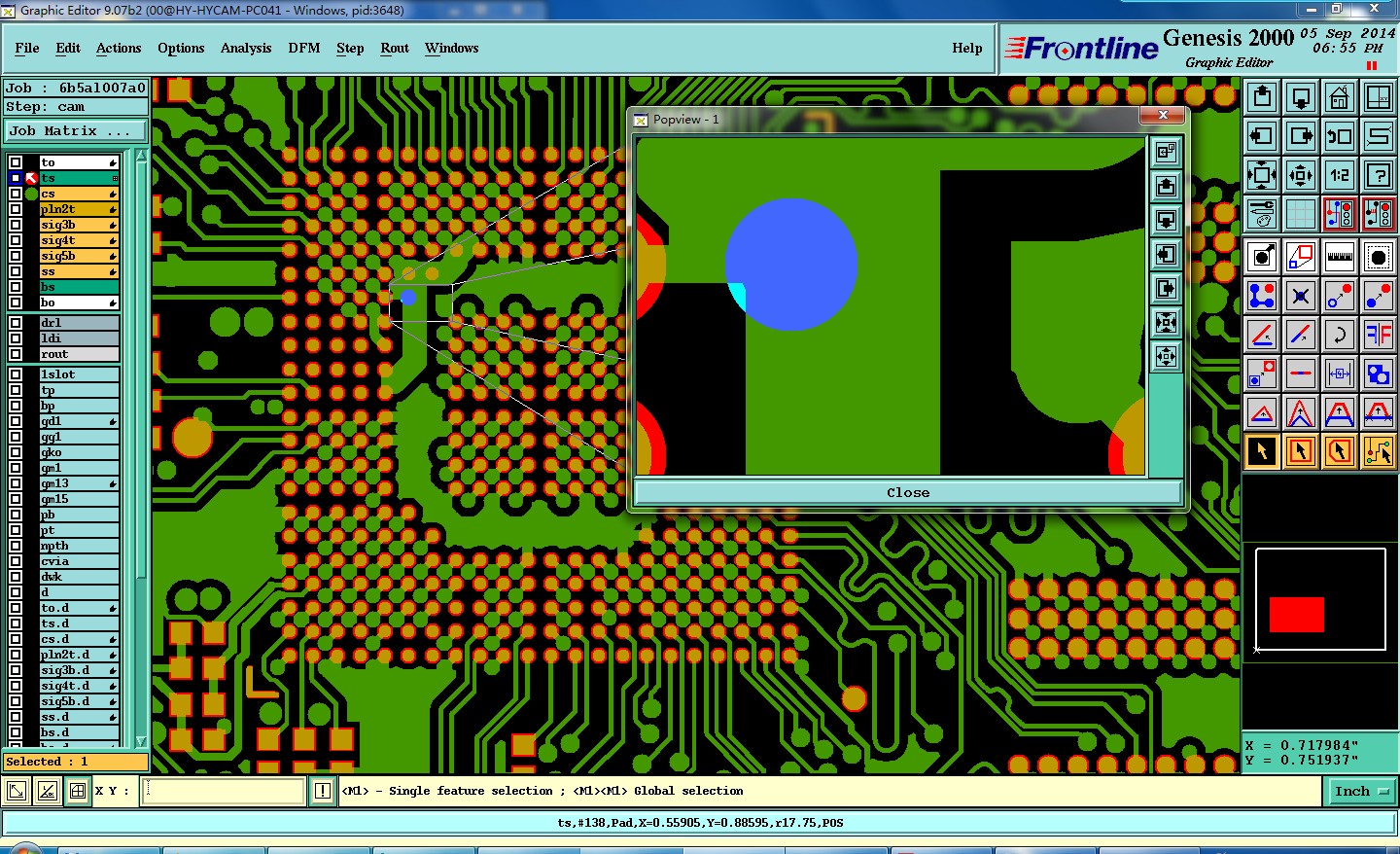Click the red arrow marker of ts layer
This screenshot has width=1400, height=854.
tap(31, 178)
